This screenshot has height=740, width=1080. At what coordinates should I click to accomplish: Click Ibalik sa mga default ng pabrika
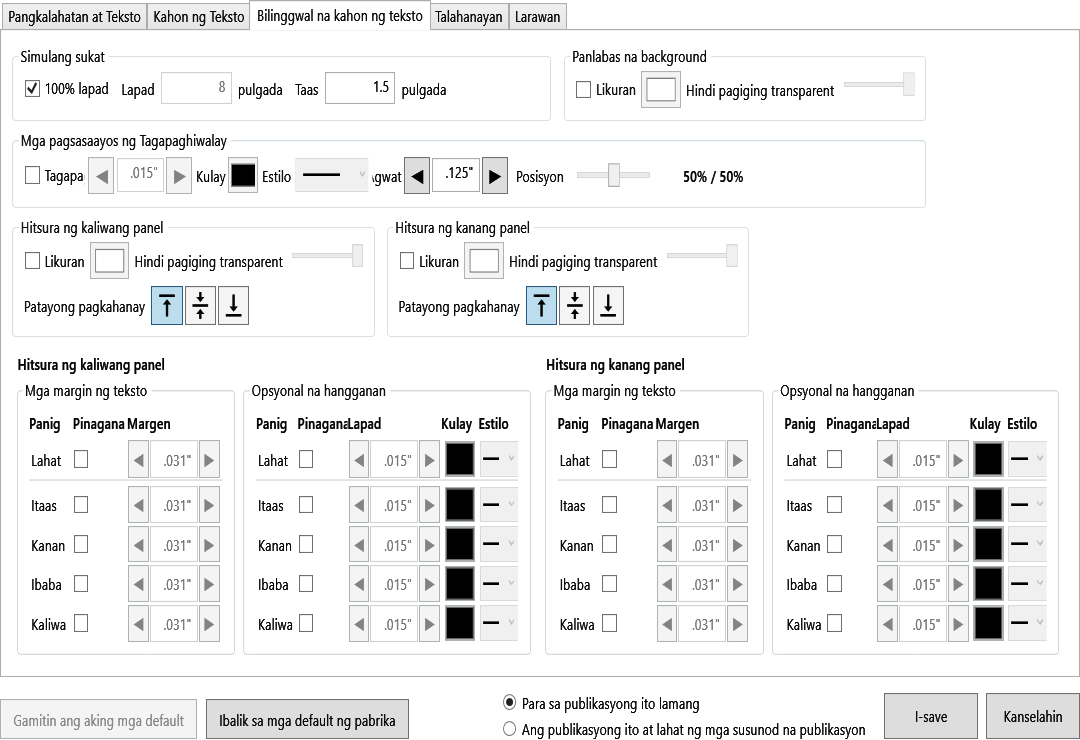pos(307,720)
